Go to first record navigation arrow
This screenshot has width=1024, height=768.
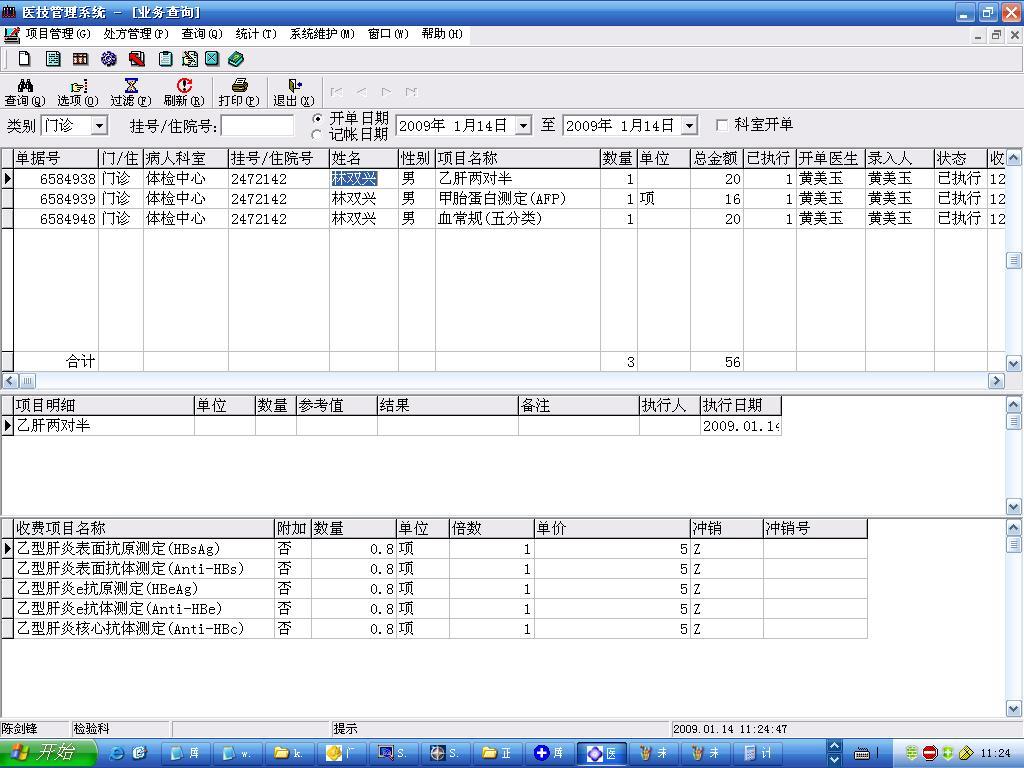[336, 92]
